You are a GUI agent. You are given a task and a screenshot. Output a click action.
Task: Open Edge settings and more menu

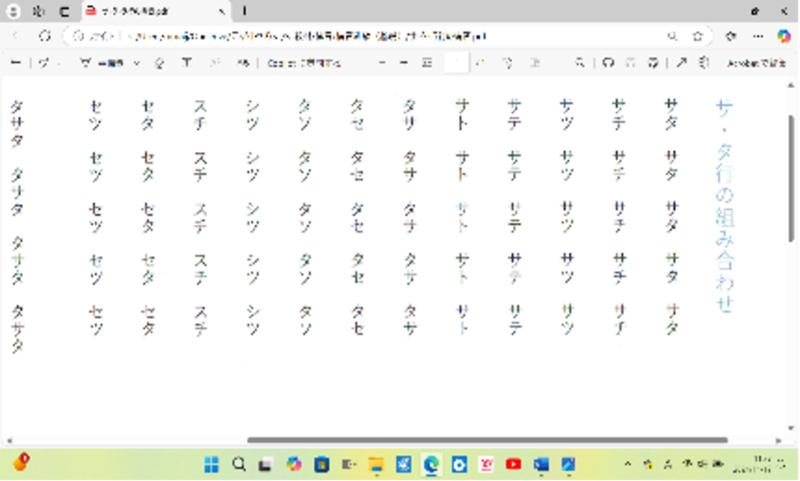click(x=757, y=35)
